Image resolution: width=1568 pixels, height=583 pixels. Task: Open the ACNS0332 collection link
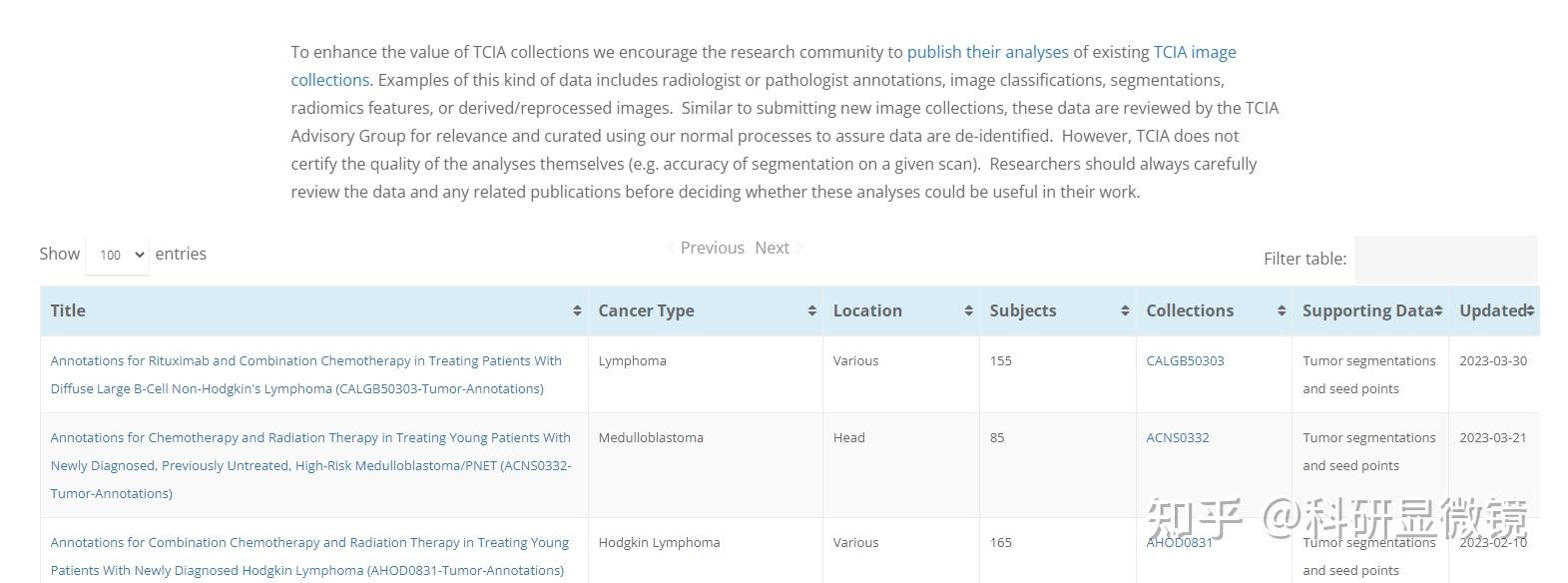click(x=1177, y=437)
